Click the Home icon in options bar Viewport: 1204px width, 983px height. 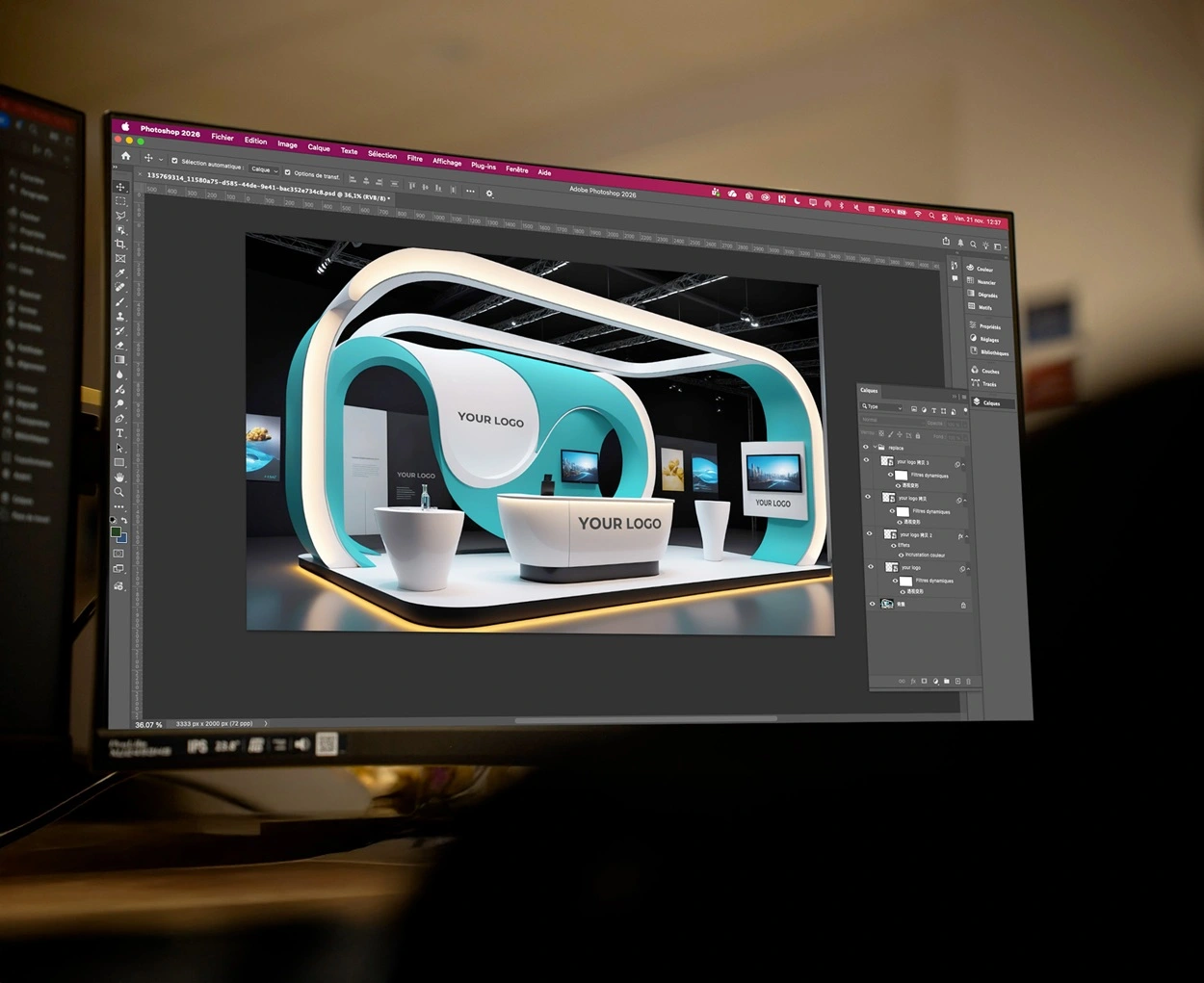[125, 156]
